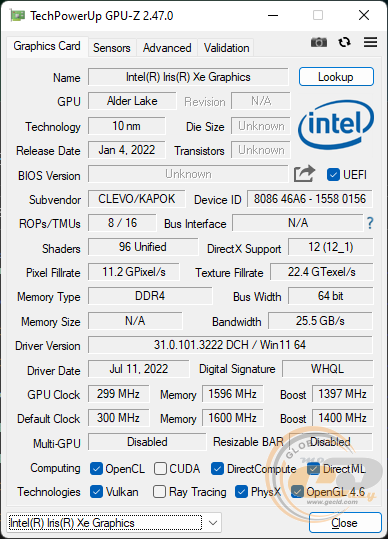Click the Lookup button

coord(336,77)
